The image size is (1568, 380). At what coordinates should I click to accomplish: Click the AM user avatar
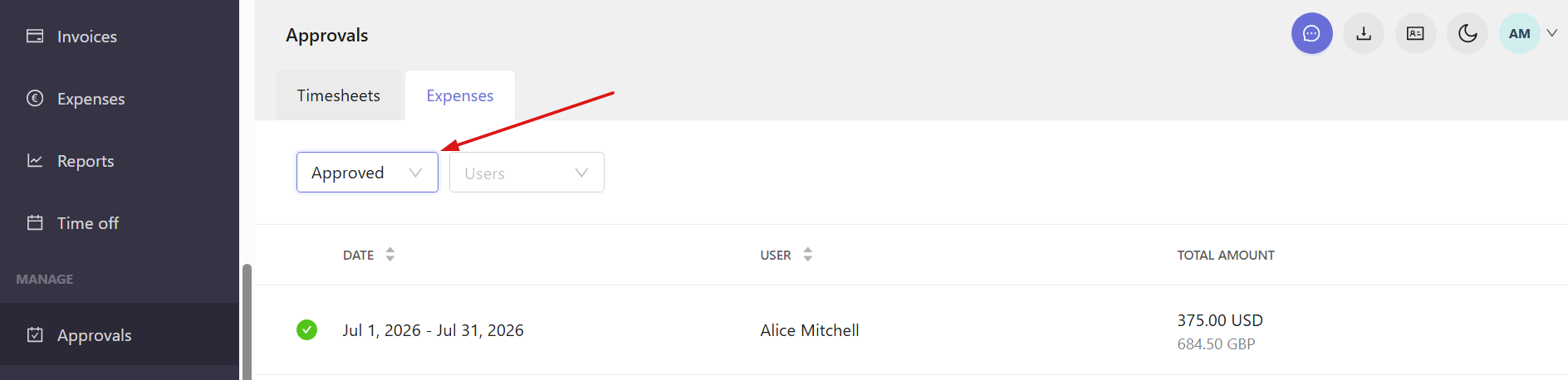pos(1519,33)
